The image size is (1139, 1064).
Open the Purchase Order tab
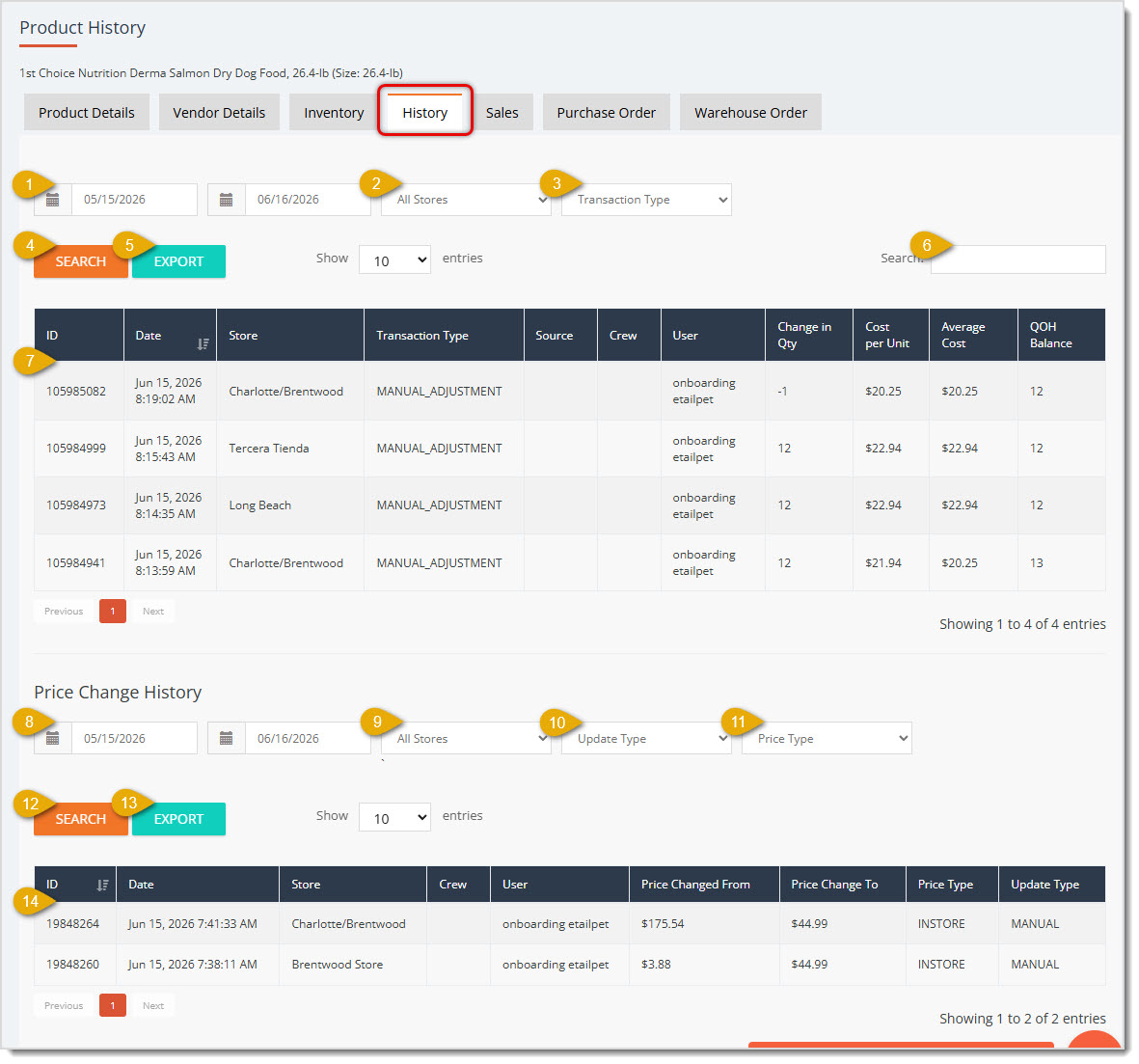point(606,113)
